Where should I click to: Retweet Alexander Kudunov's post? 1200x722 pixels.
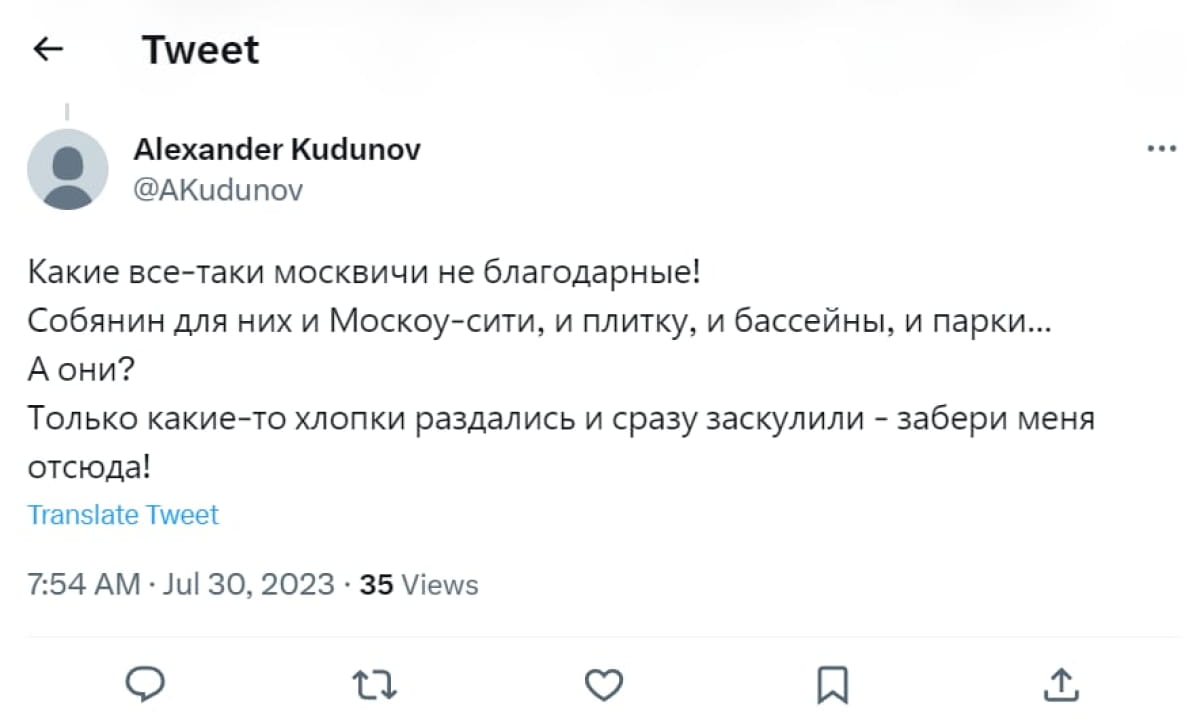pos(375,685)
